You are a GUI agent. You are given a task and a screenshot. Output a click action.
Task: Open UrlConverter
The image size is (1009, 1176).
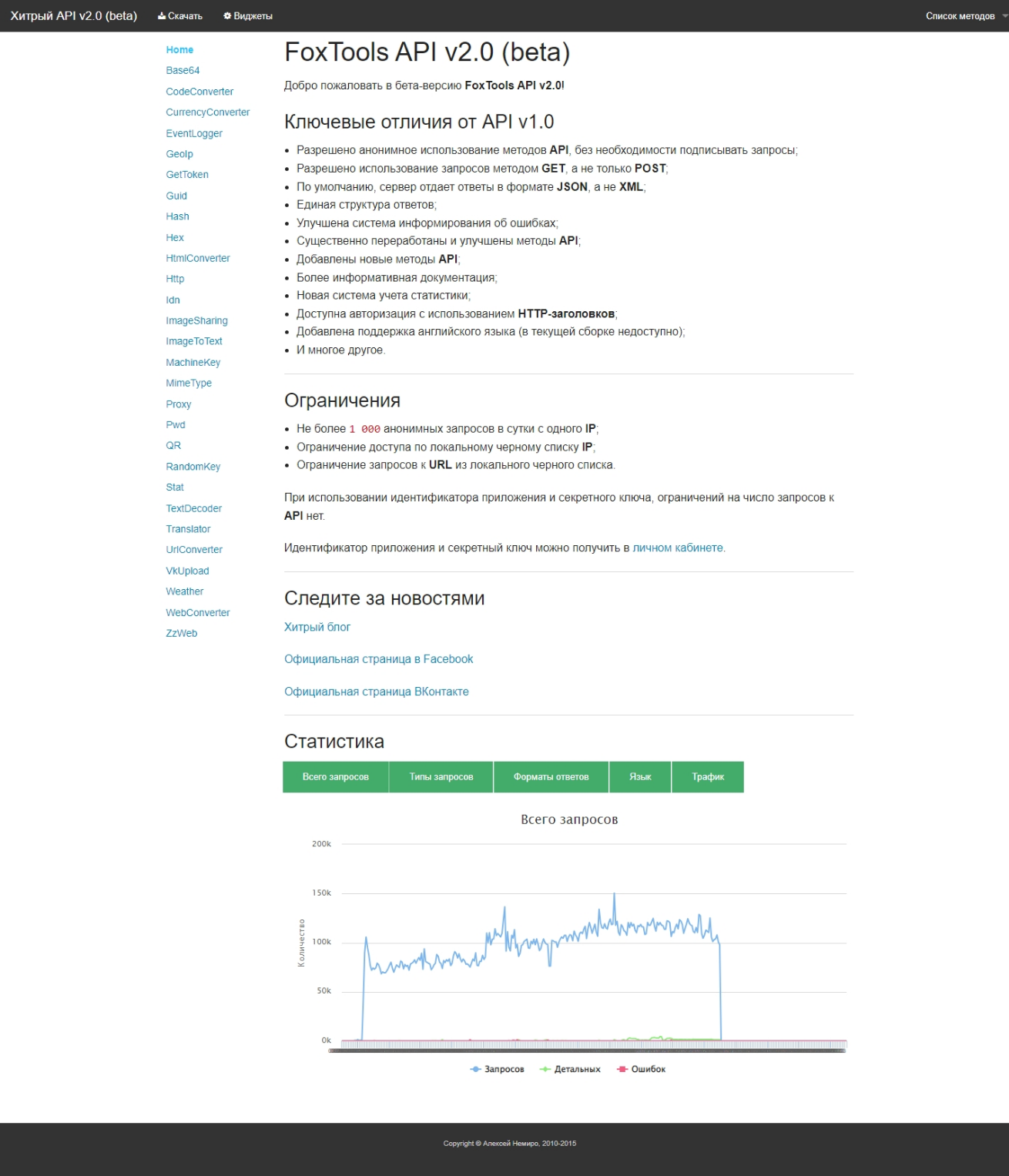[x=194, y=550]
